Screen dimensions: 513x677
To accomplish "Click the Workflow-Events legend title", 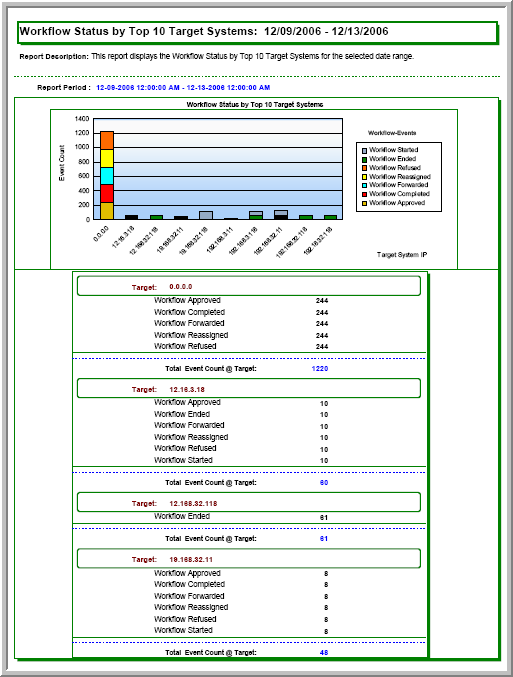I will pos(392,133).
